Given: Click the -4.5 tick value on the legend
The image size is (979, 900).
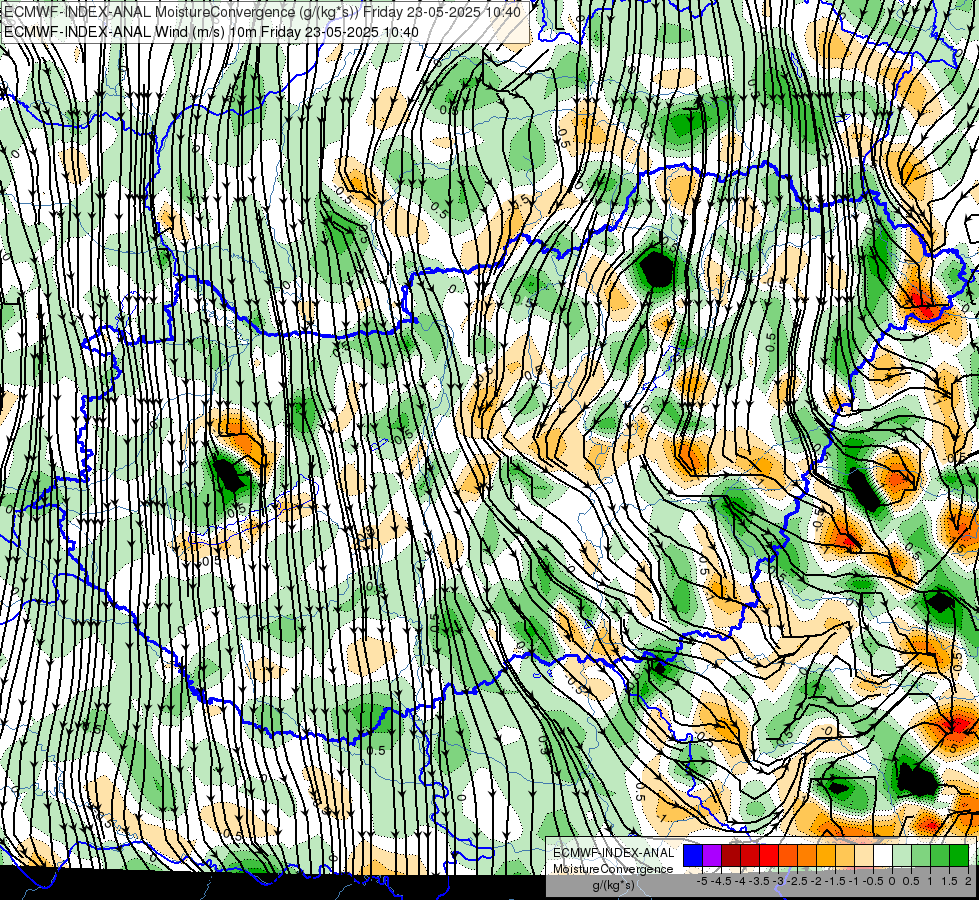Looking at the screenshot, I should pyautogui.click(x=721, y=881).
